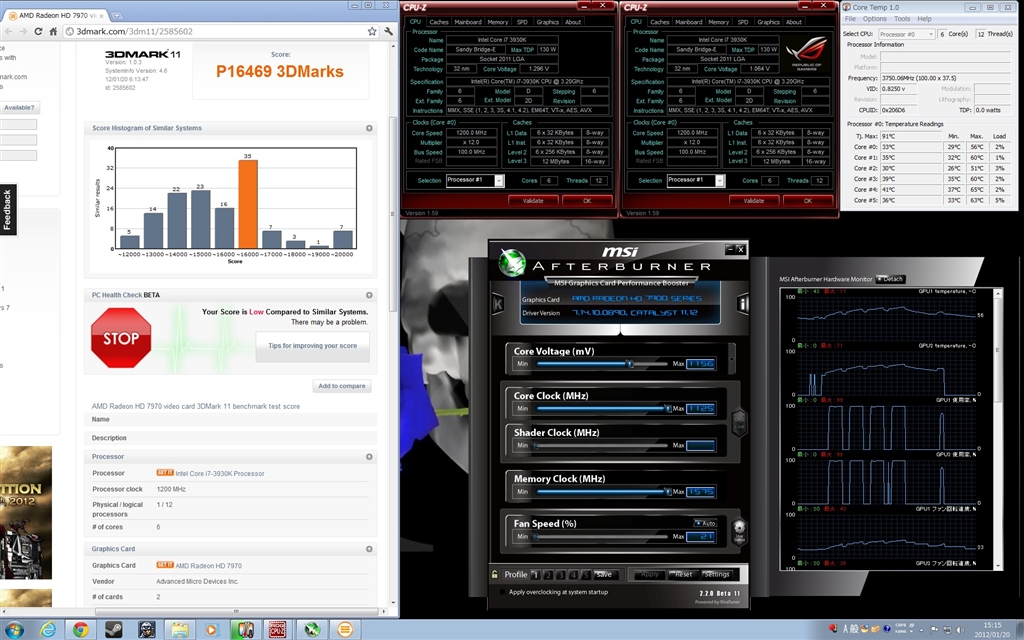The image size is (1024, 640).
Task: Open Processor #1 selection in left CPU-Z
Action: 475,180
